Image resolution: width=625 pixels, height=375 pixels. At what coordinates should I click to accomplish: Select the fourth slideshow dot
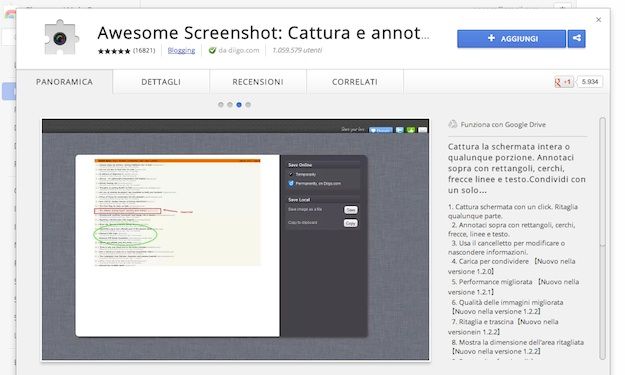click(248, 105)
